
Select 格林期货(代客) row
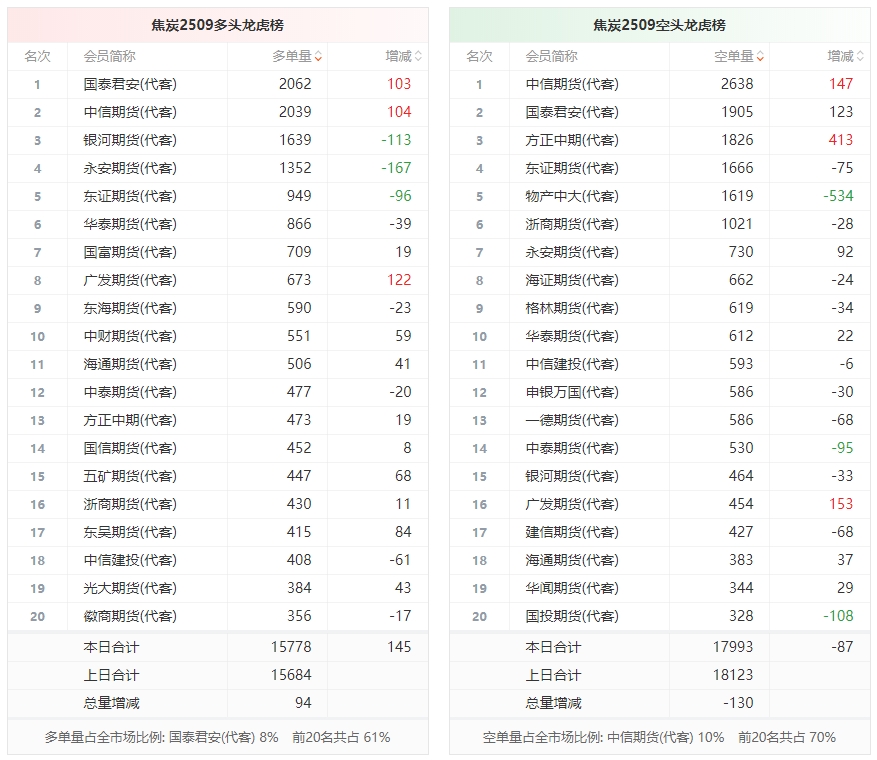point(660,308)
